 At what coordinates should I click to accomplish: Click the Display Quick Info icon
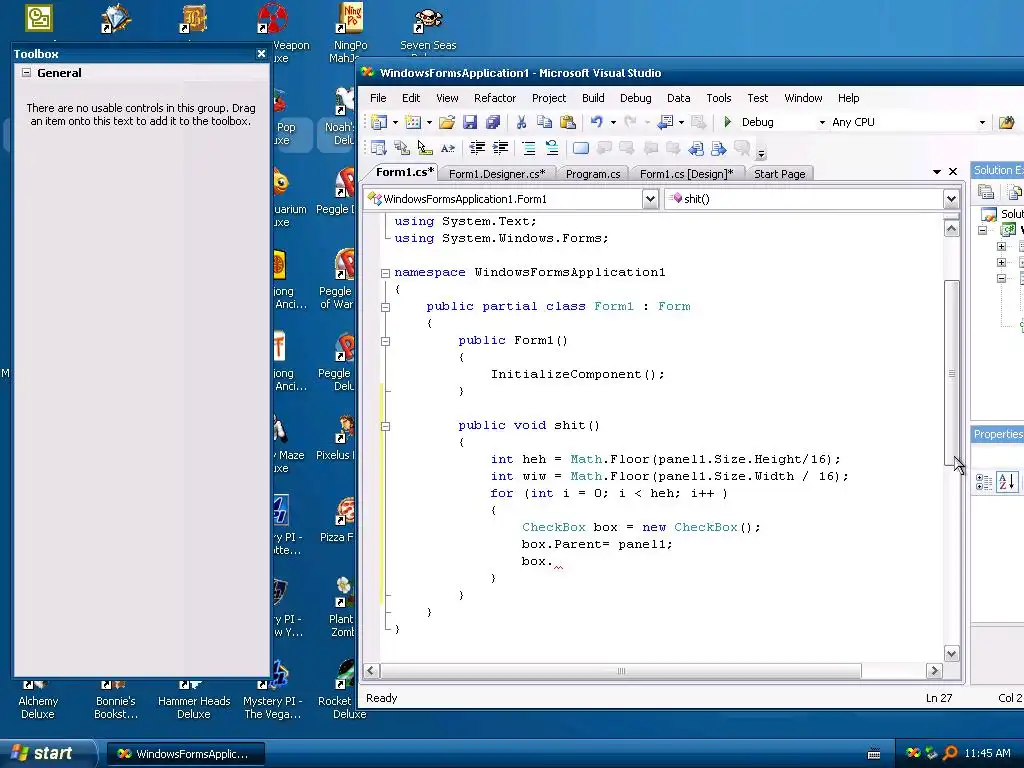424,148
